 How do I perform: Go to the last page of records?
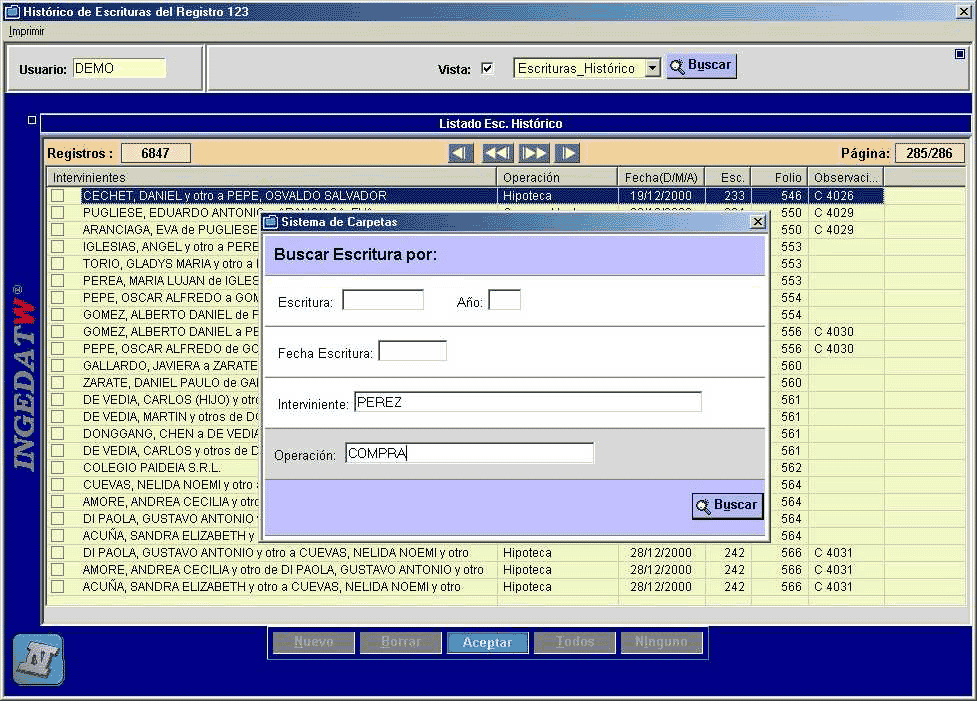[568, 153]
